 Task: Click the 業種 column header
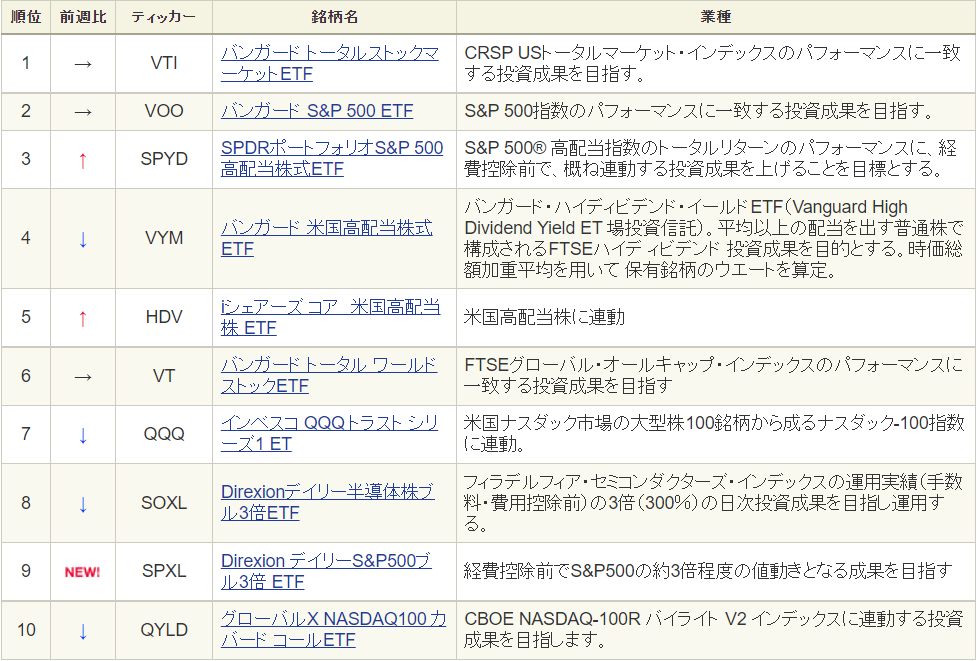715,17
